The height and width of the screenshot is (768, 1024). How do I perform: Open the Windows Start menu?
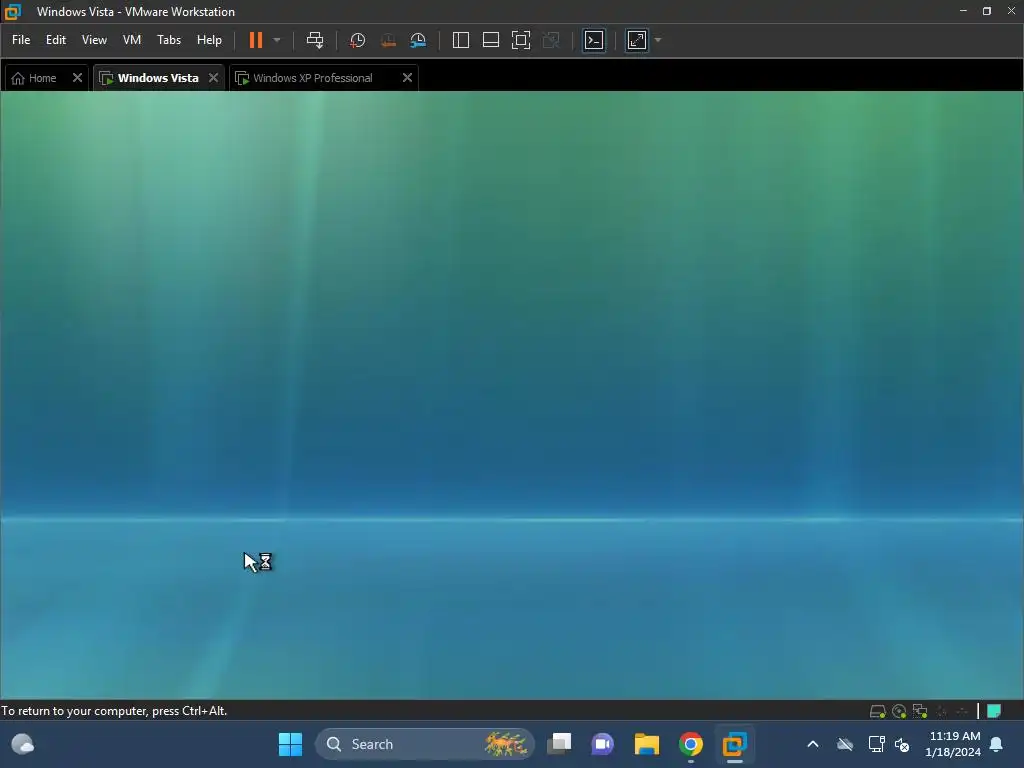pyautogui.click(x=290, y=744)
